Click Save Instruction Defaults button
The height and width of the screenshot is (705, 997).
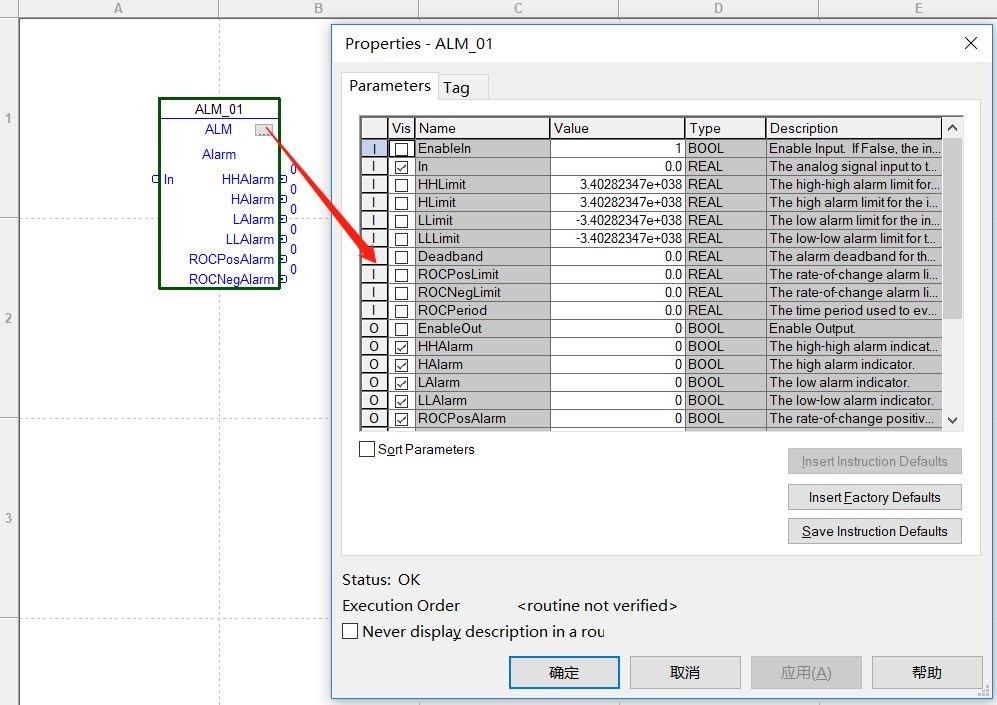(x=874, y=531)
